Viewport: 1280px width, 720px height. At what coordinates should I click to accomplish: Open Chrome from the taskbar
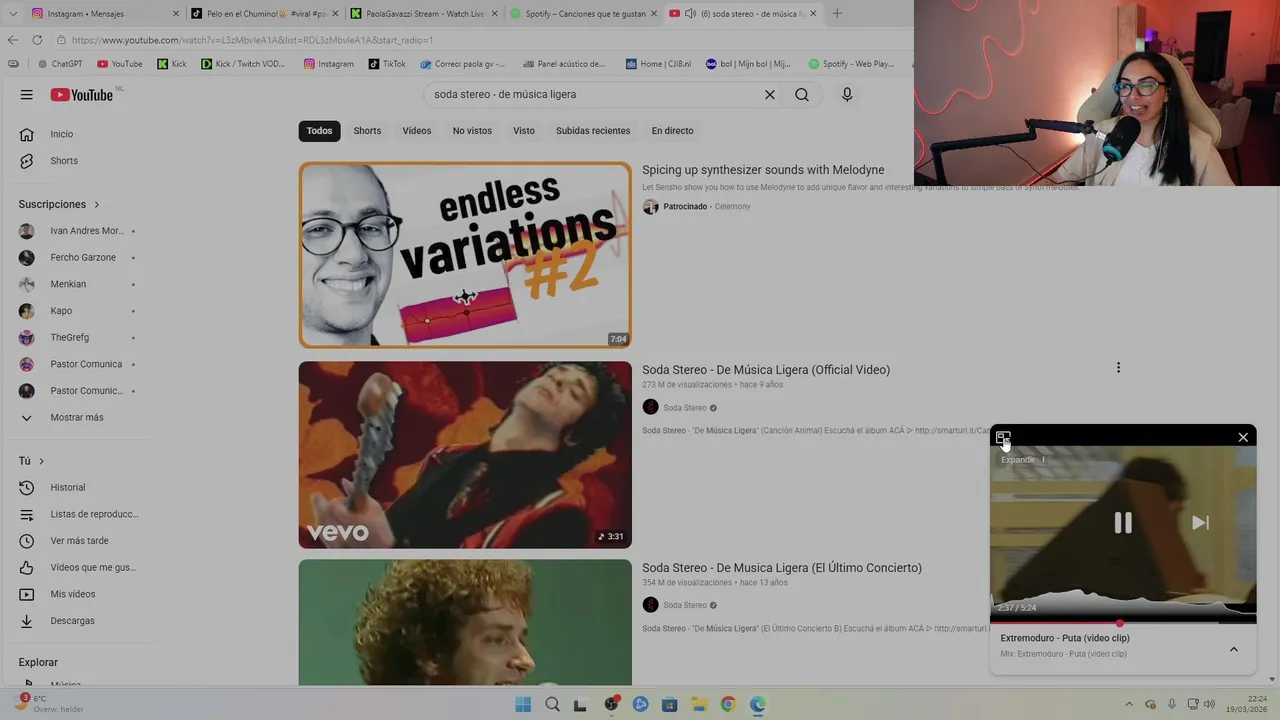[728, 704]
